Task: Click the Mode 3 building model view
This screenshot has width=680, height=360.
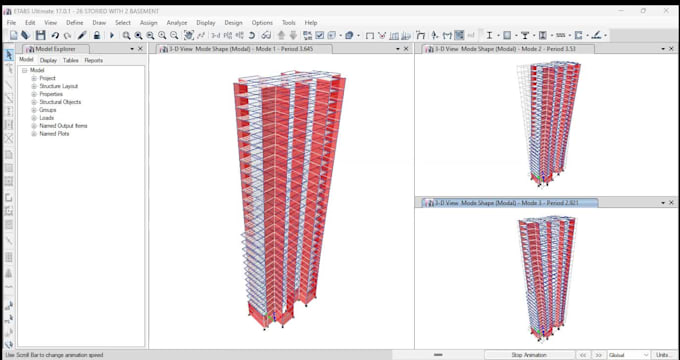Action: 546,278
